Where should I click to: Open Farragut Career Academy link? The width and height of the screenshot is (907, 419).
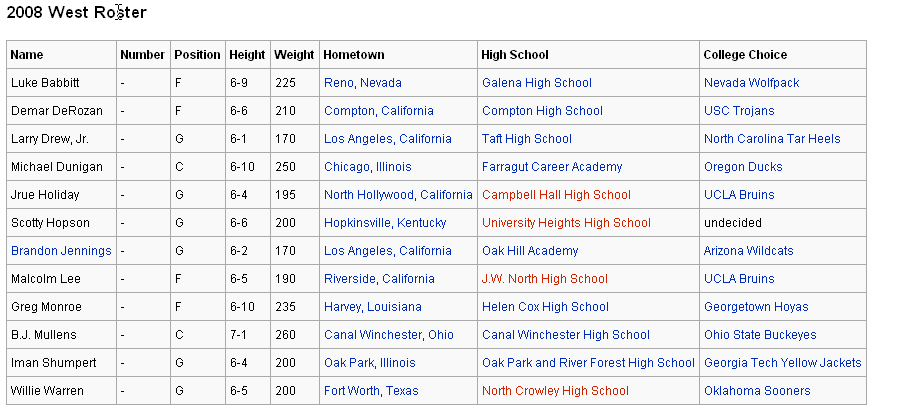click(x=552, y=167)
